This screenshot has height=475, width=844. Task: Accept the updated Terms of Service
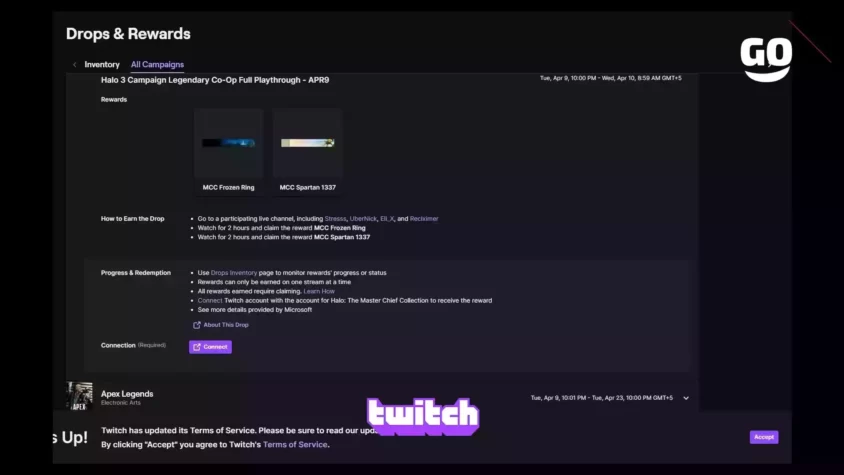coord(764,437)
